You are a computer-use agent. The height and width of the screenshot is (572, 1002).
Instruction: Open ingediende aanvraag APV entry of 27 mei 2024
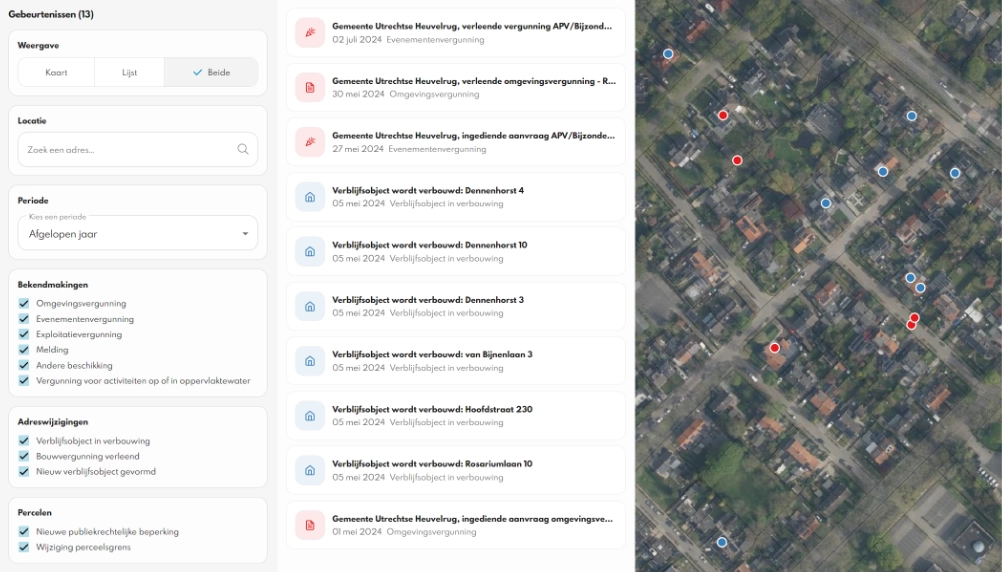tap(456, 142)
